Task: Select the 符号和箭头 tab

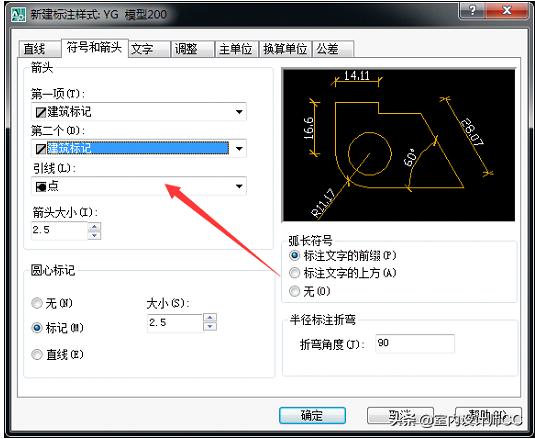Action: coord(95,48)
